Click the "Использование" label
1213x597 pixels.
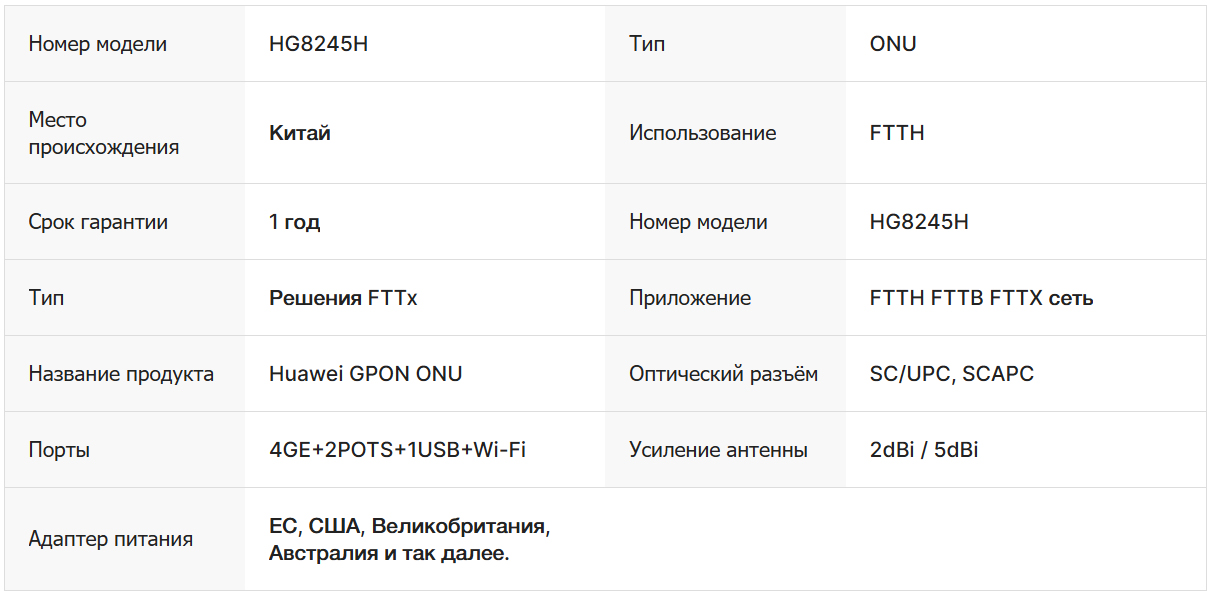click(x=702, y=133)
